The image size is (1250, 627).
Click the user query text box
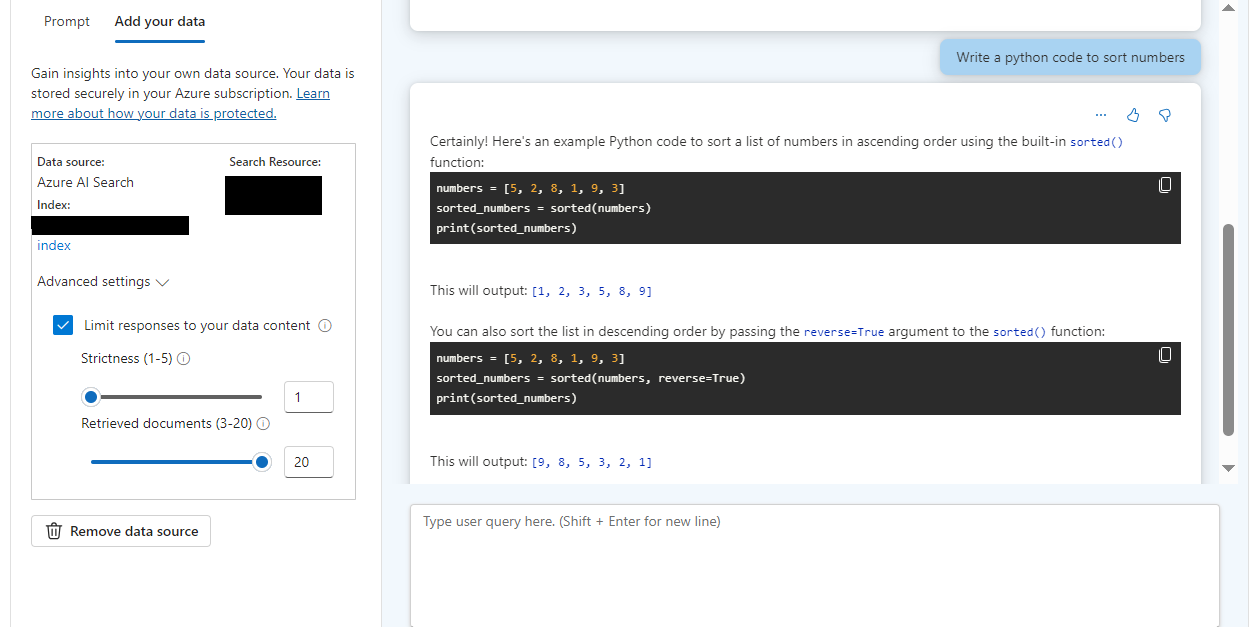[x=814, y=565]
